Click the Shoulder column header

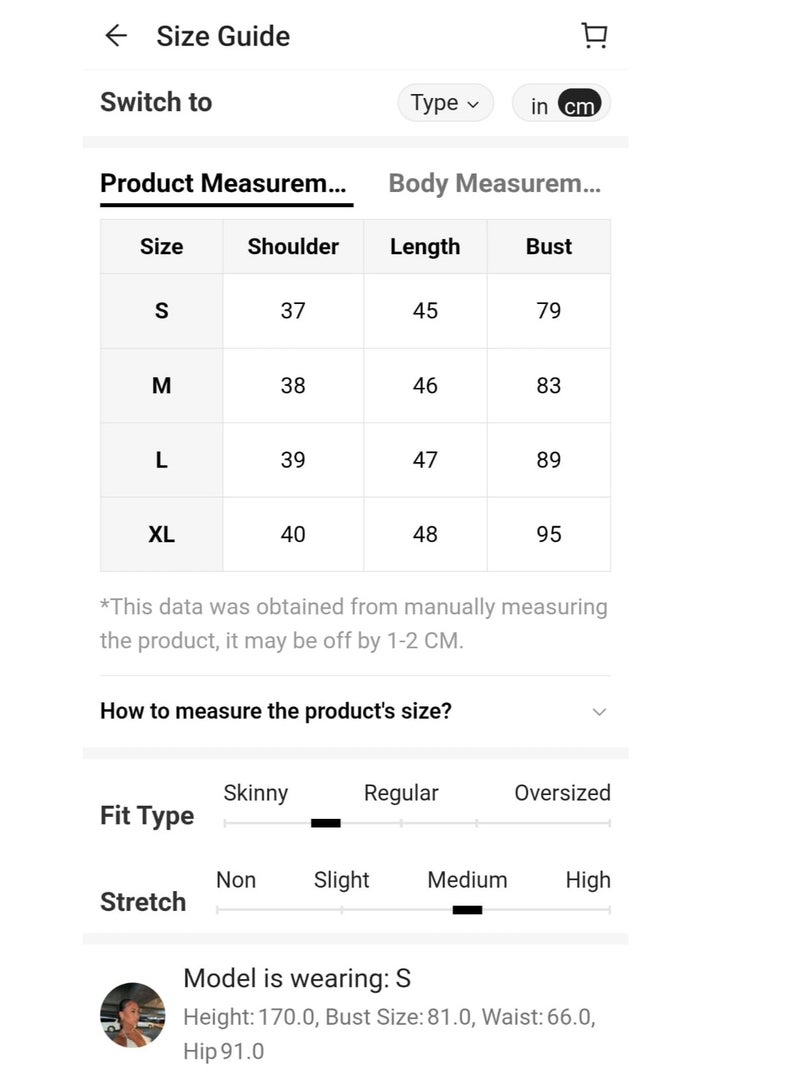[293, 247]
